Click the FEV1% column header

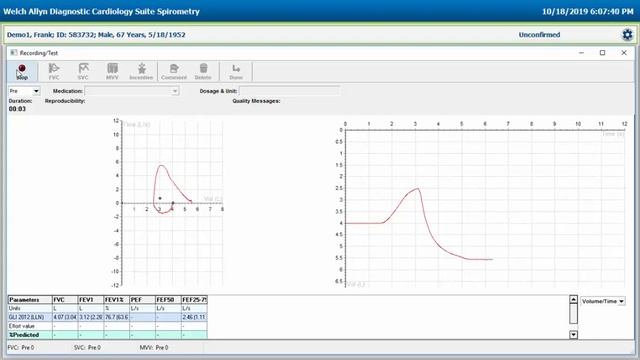coord(116,300)
